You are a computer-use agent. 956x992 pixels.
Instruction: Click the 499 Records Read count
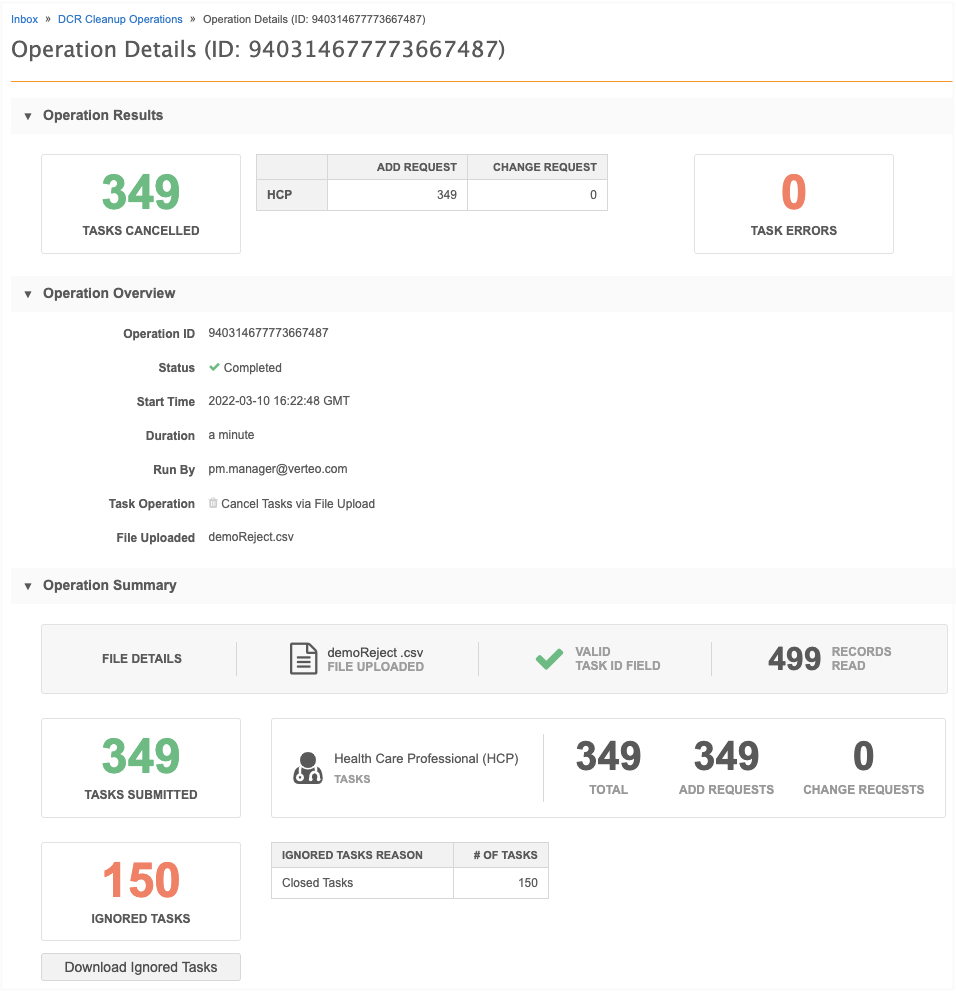[x=795, y=659]
